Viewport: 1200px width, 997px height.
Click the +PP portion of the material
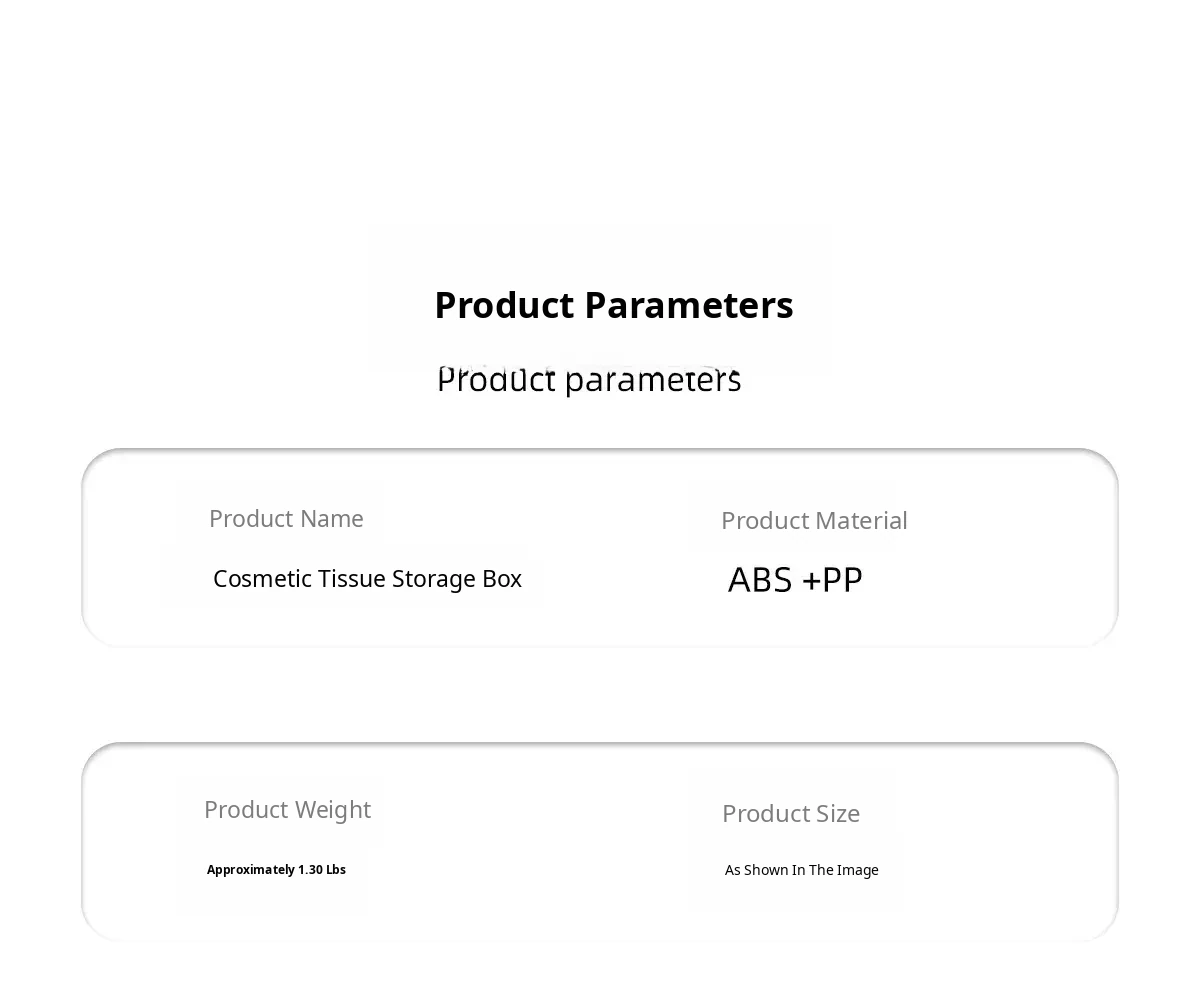point(832,580)
